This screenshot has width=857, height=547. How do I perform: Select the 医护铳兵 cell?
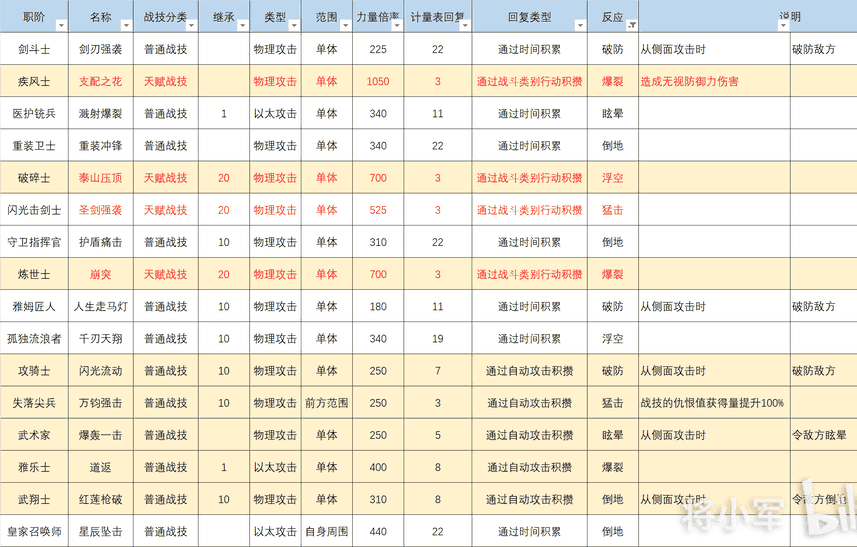(x=34, y=114)
